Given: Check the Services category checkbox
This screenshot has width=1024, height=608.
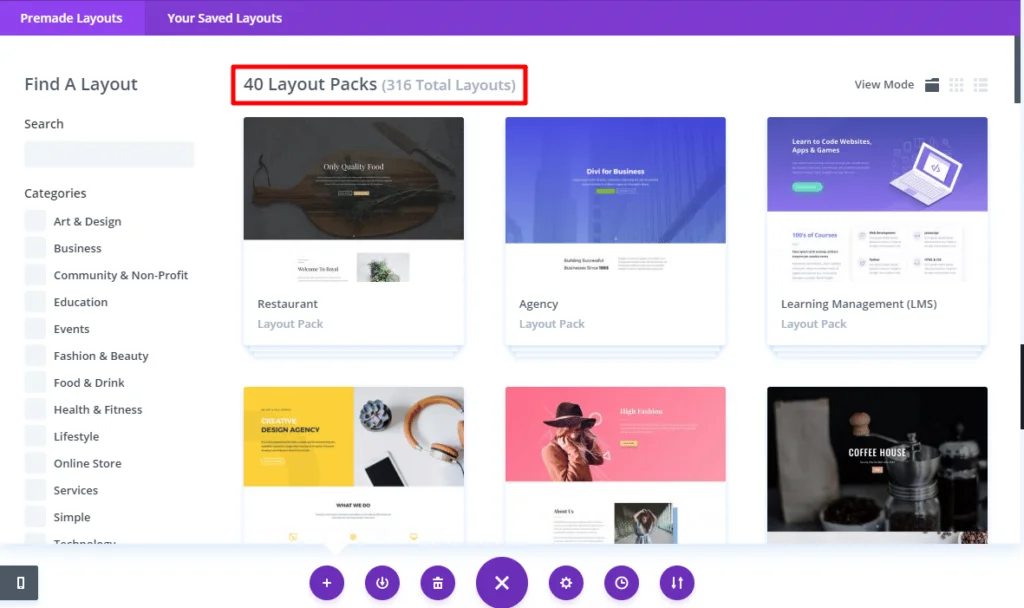Looking at the screenshot, I should point(35,490).
